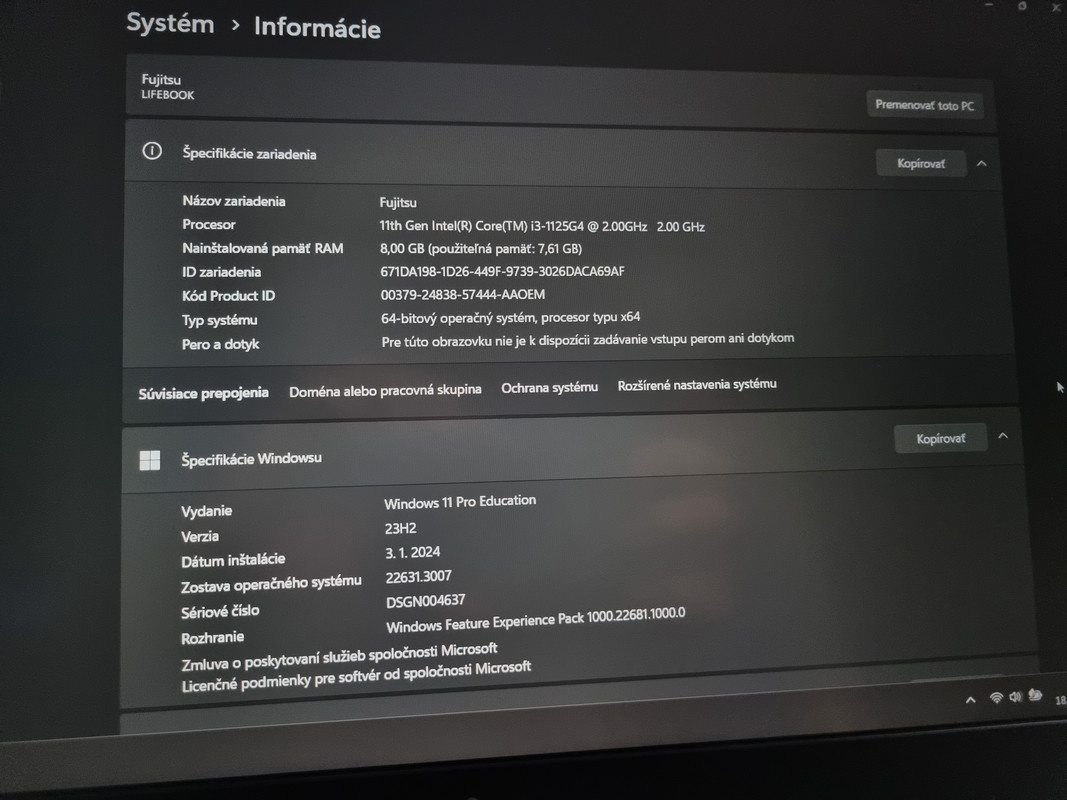Click the Informácie breadcrumb title
The image size is (1067, 800).
click(x=317, y=28)
